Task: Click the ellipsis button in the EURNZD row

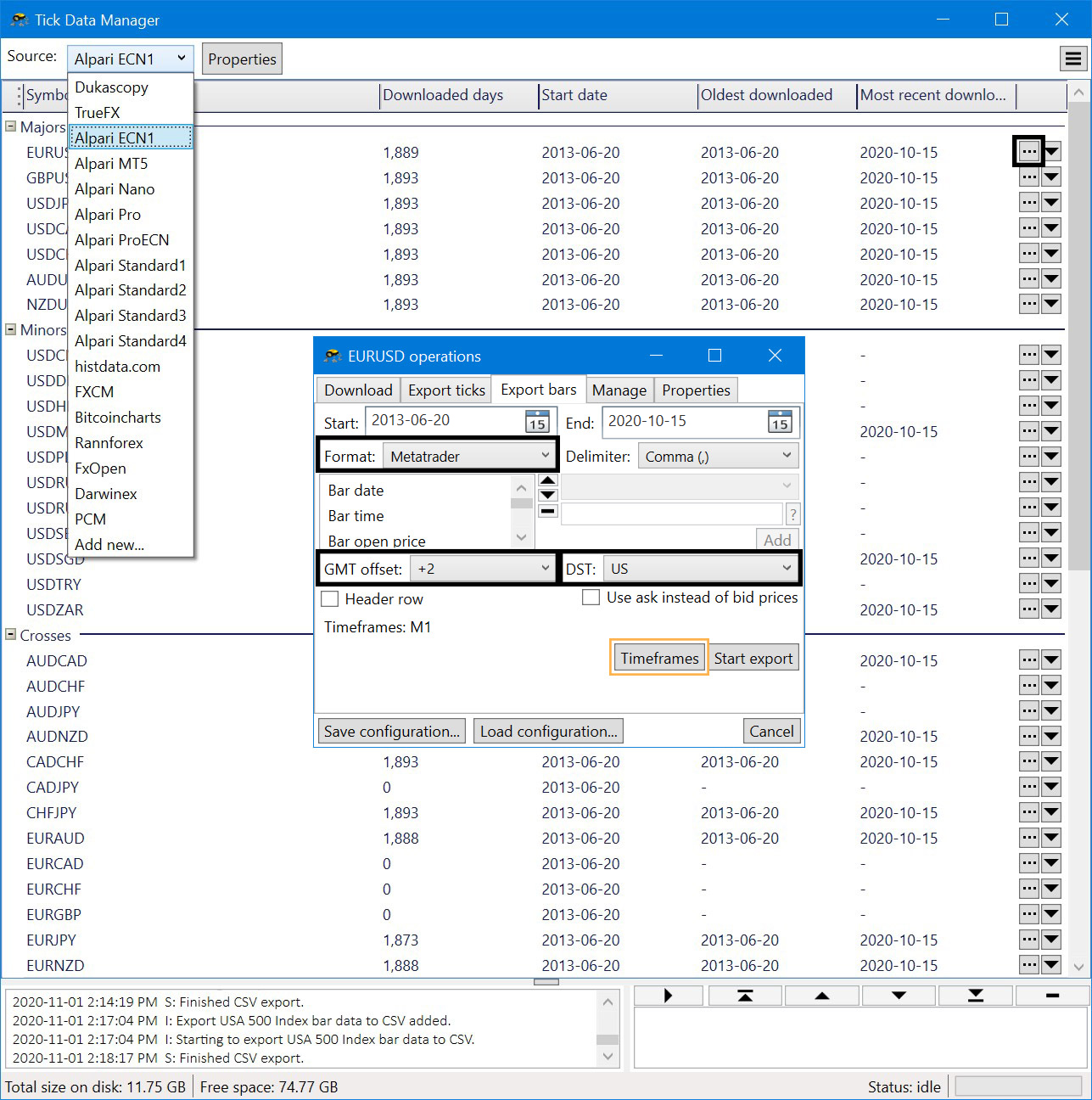Action: tap(1029, 965)
